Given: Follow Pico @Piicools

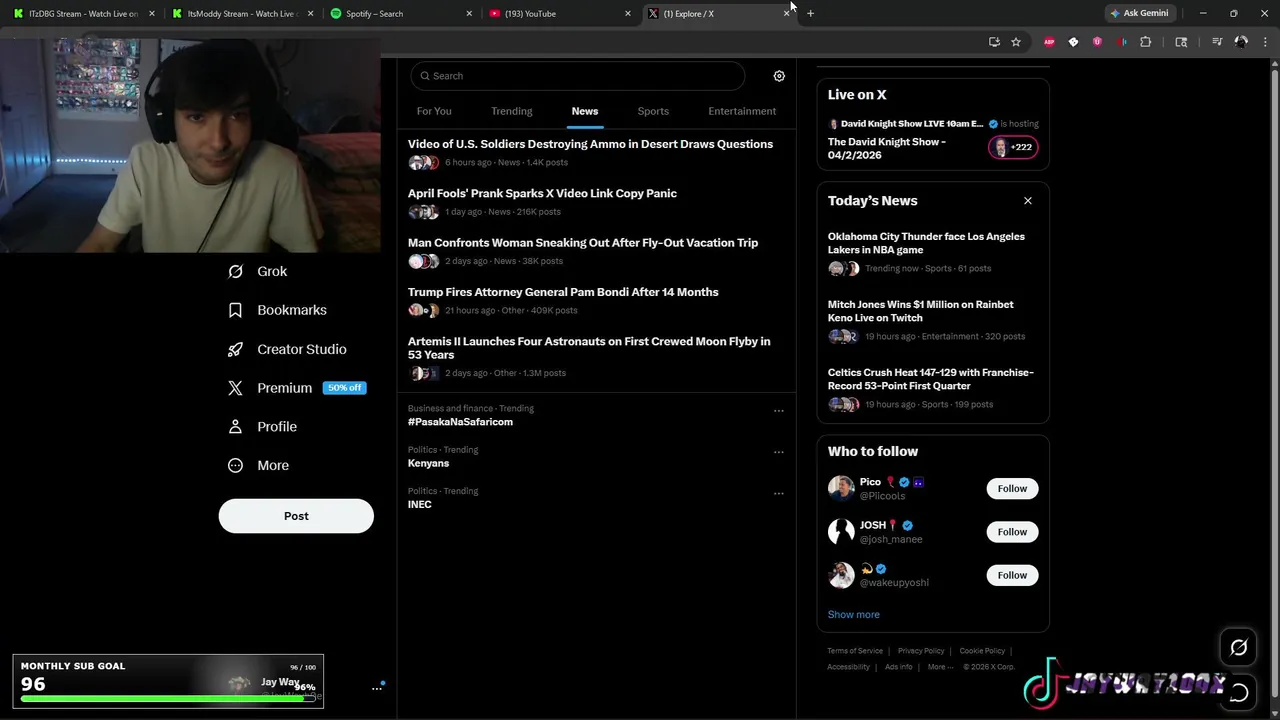Looking at the screenshot, I should [x=1012, y=489].
